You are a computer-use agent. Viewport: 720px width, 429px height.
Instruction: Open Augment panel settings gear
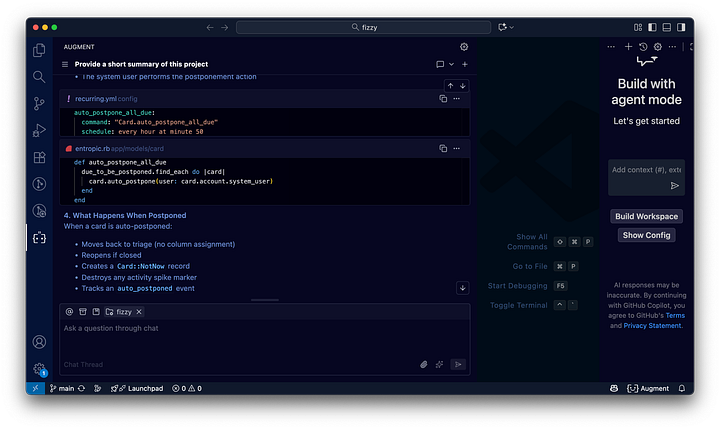click(464, 47)
